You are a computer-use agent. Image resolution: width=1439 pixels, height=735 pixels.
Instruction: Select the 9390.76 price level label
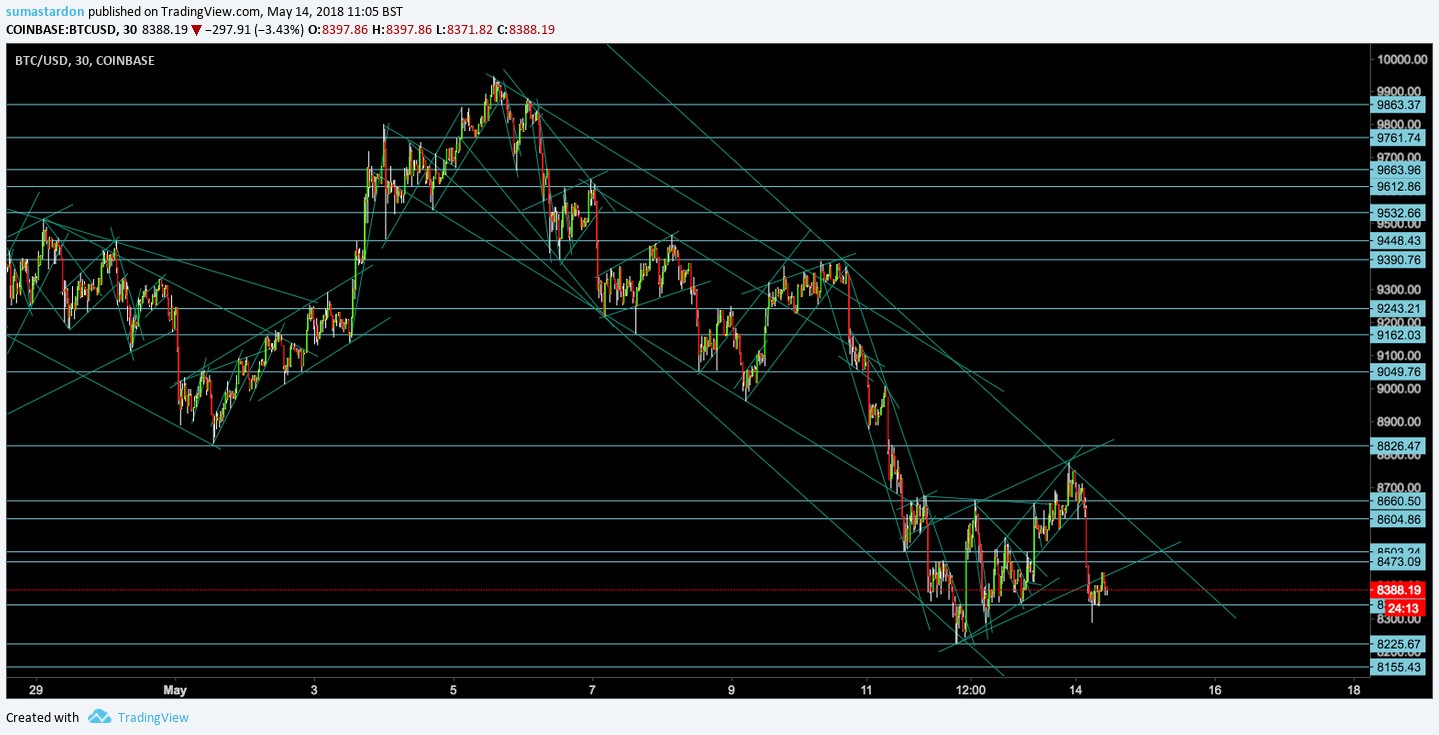tap(1398, 260)
